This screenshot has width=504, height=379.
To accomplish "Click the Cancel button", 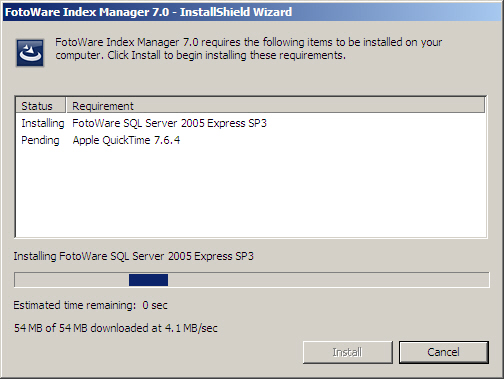I will pos(444,352).
